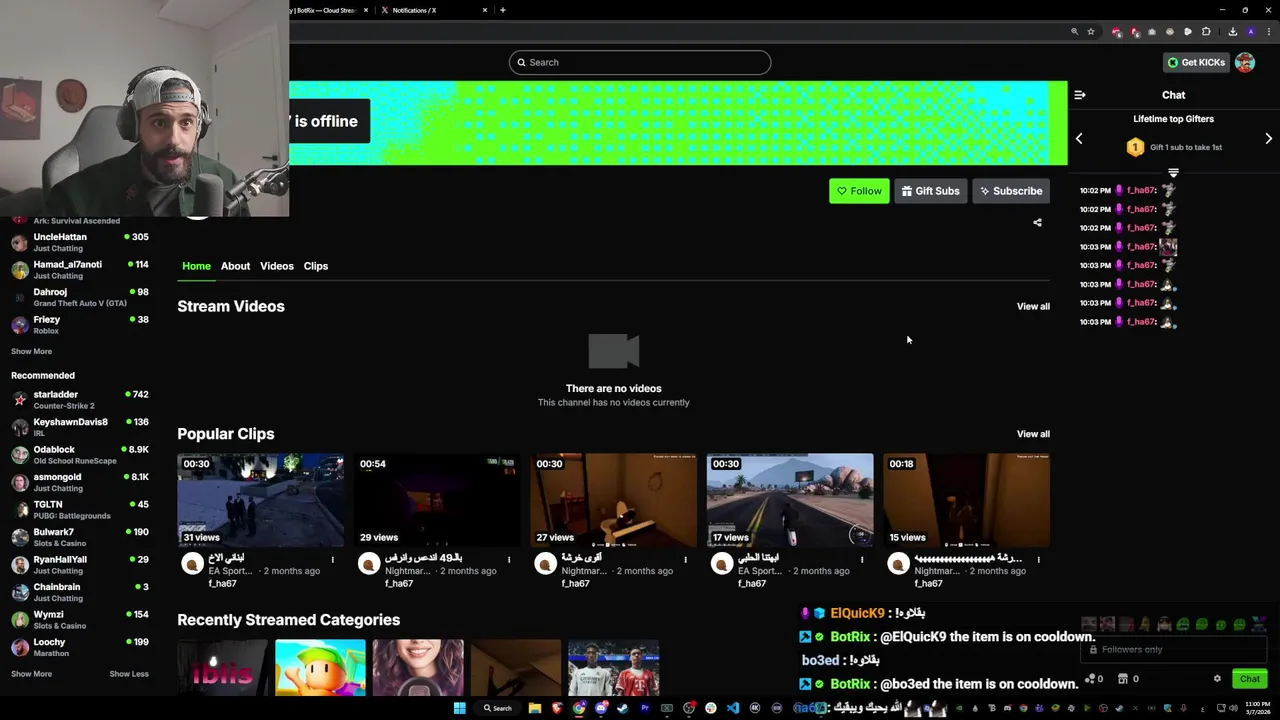The width and height of the screenshot is (1280, 720).
Task: Open Visual Studio Code from taskbar
Action: click(733, 708)
